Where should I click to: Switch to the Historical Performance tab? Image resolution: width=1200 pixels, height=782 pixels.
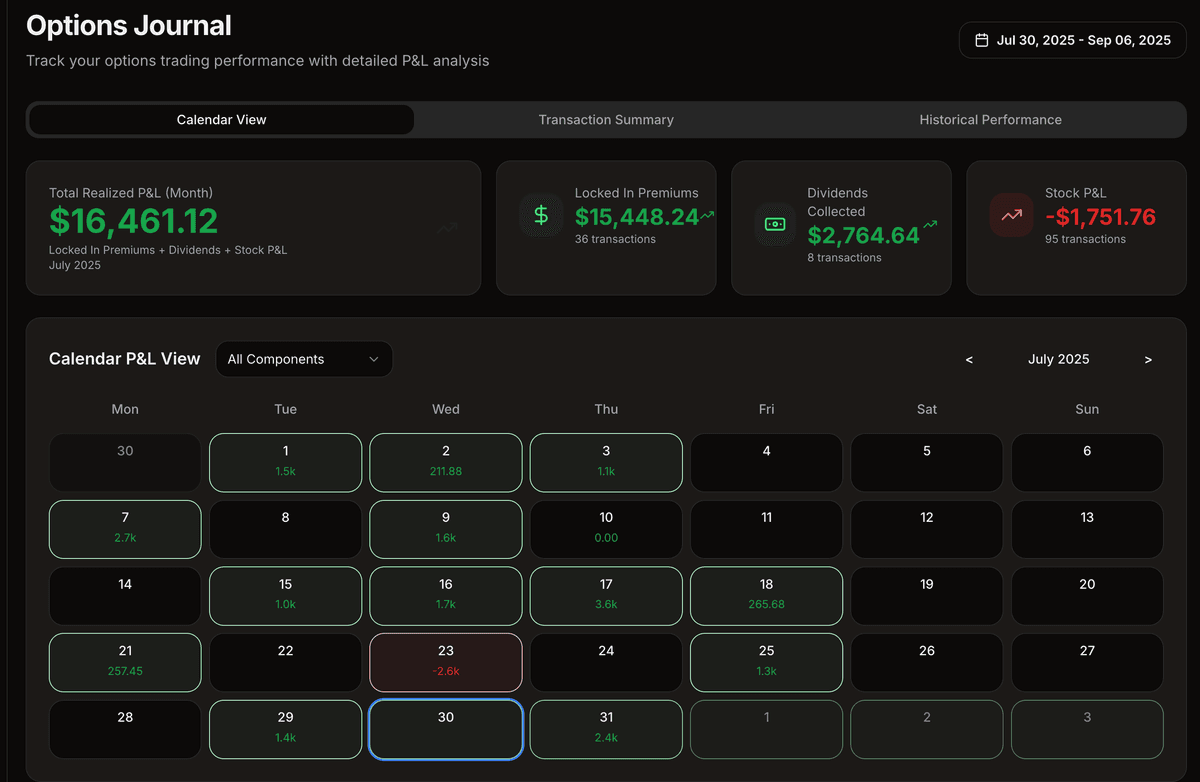pyautogui.click(x=990, y=120)
